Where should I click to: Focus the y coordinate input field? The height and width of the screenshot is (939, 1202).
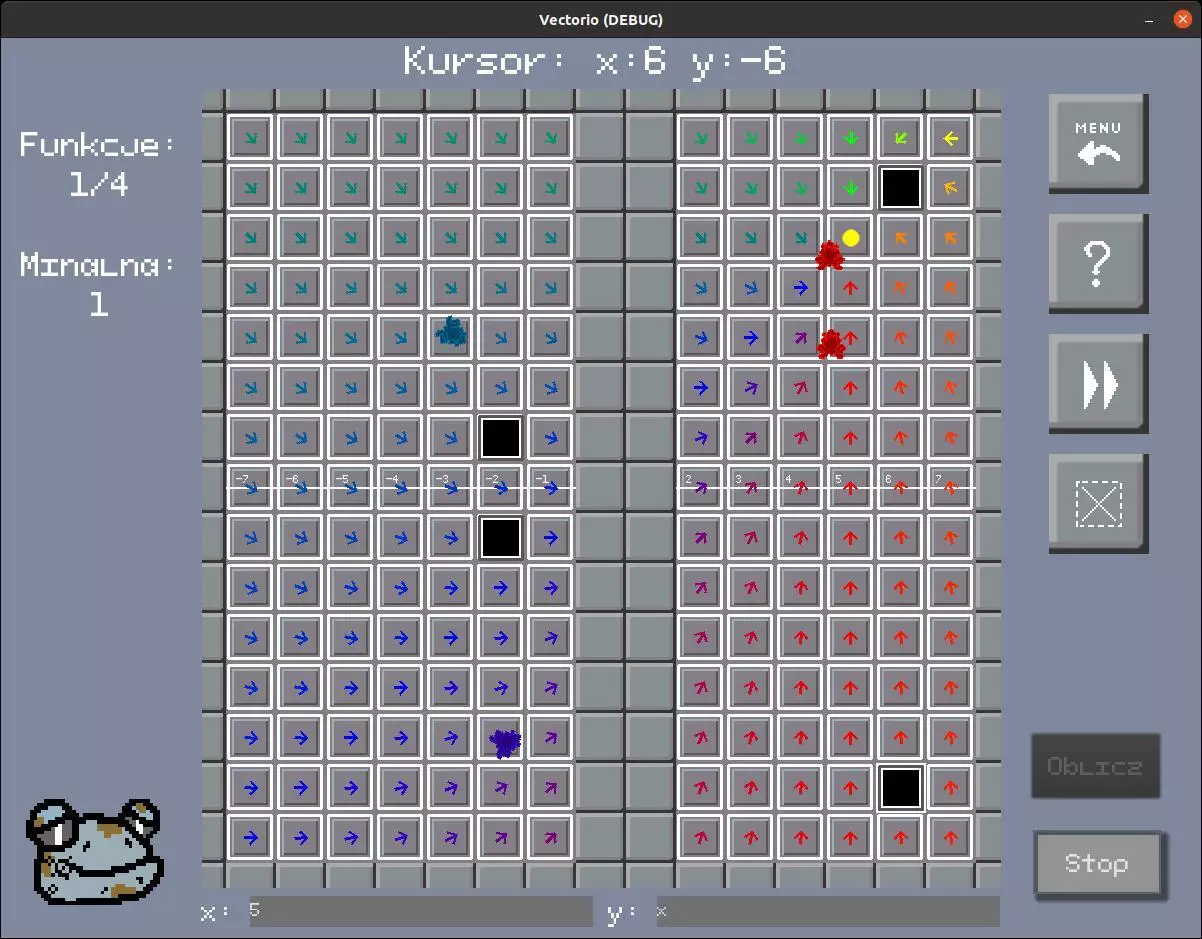pos(826,911)
